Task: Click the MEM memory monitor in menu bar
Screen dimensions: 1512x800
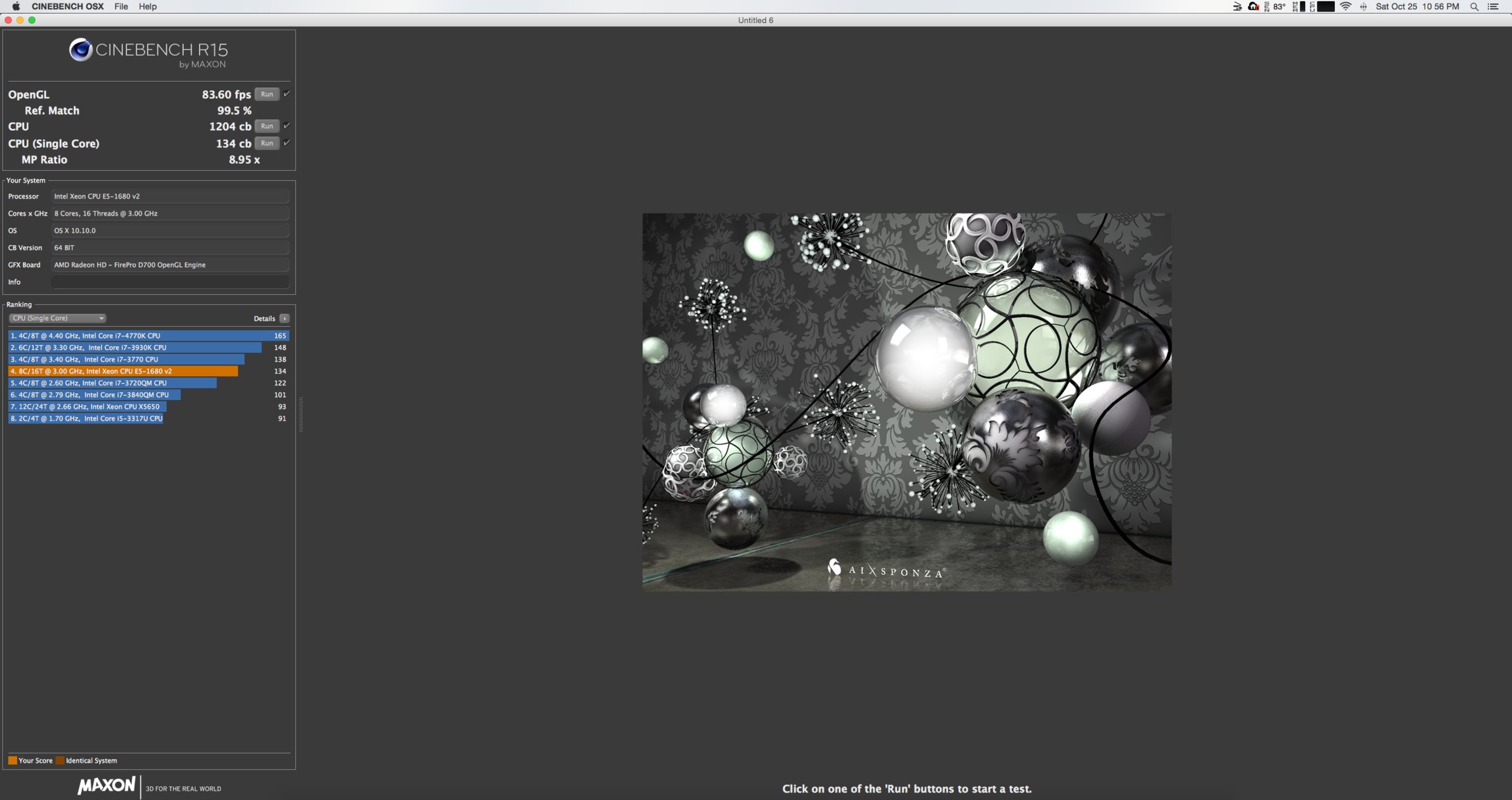Action: coord(1299,7)
